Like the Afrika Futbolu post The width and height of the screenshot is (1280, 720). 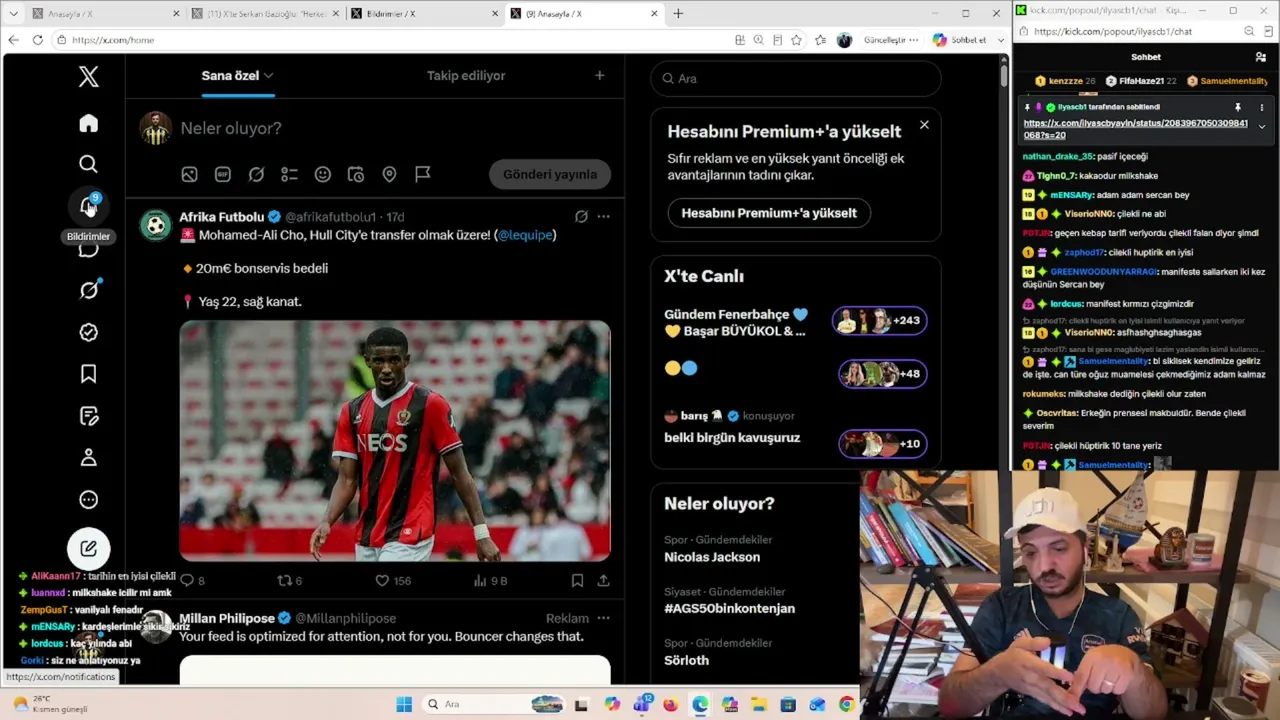tap(392, 580)
